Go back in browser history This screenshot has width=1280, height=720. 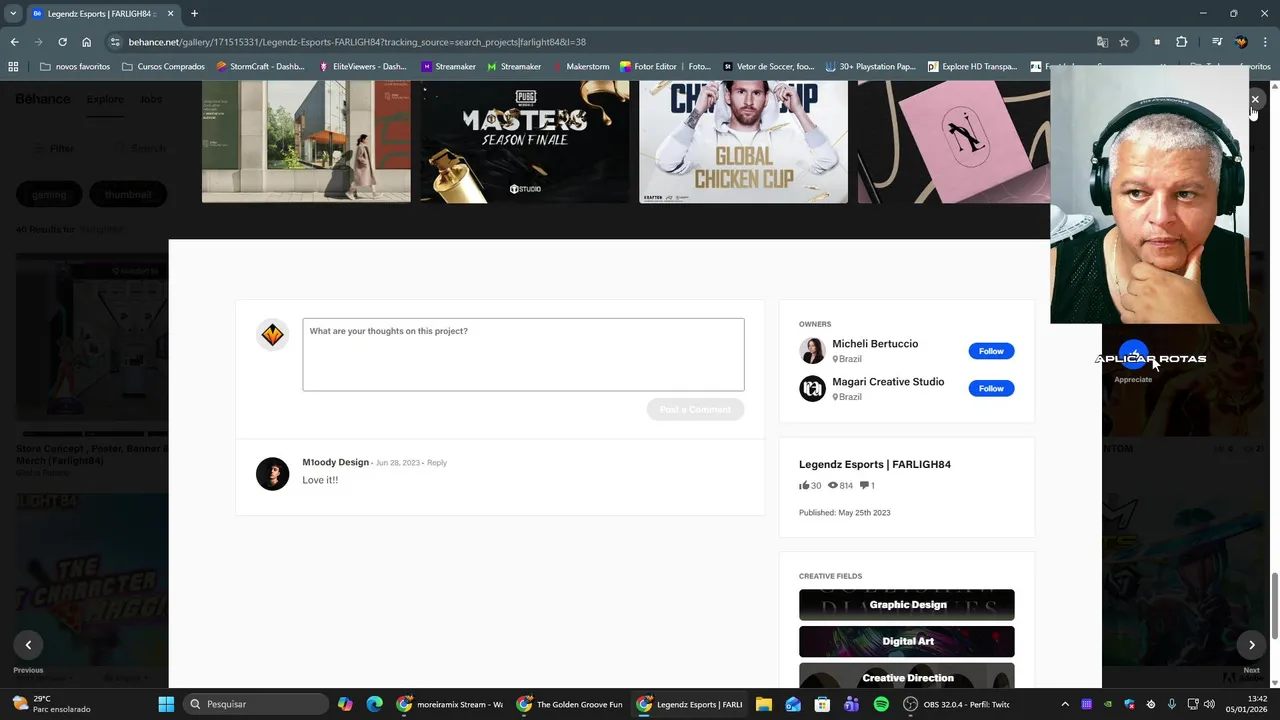click(14, 42)
